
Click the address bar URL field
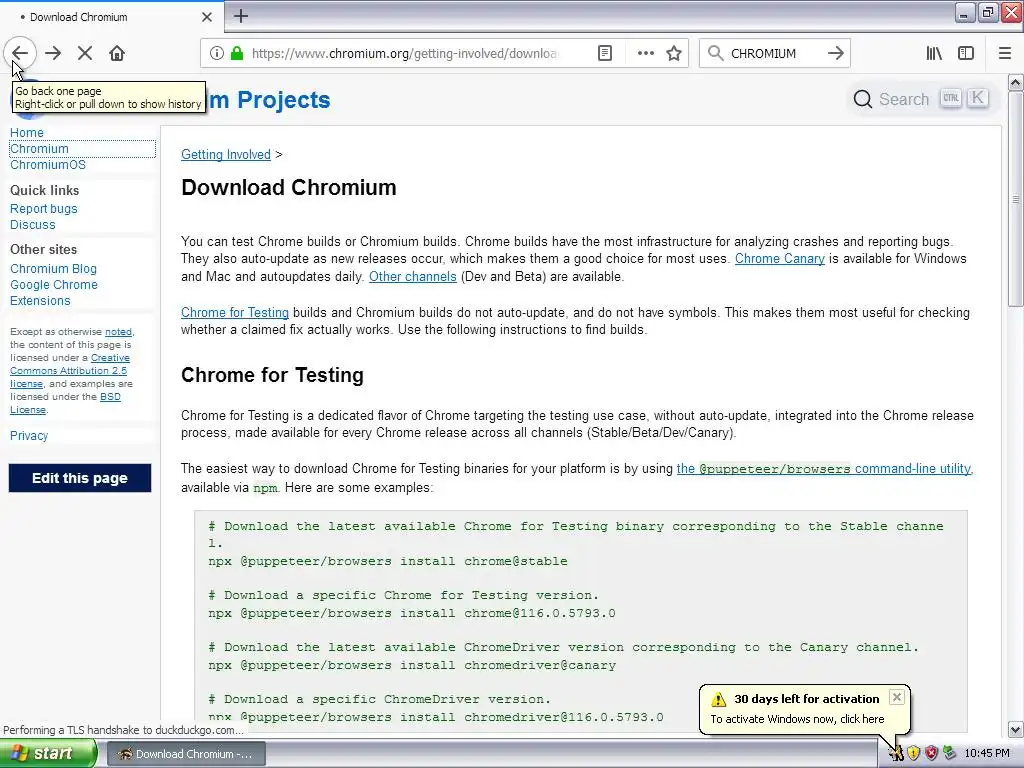point(405,54)
